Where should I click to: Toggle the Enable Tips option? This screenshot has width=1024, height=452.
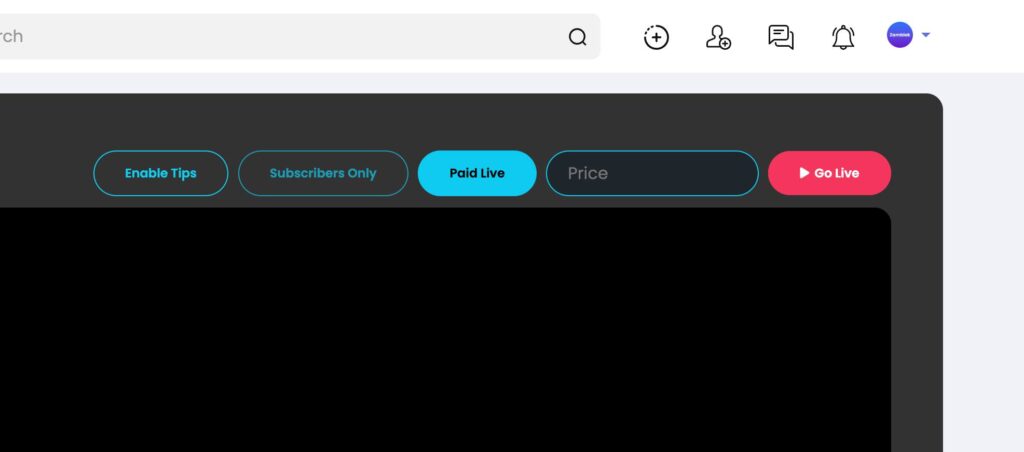161,173
